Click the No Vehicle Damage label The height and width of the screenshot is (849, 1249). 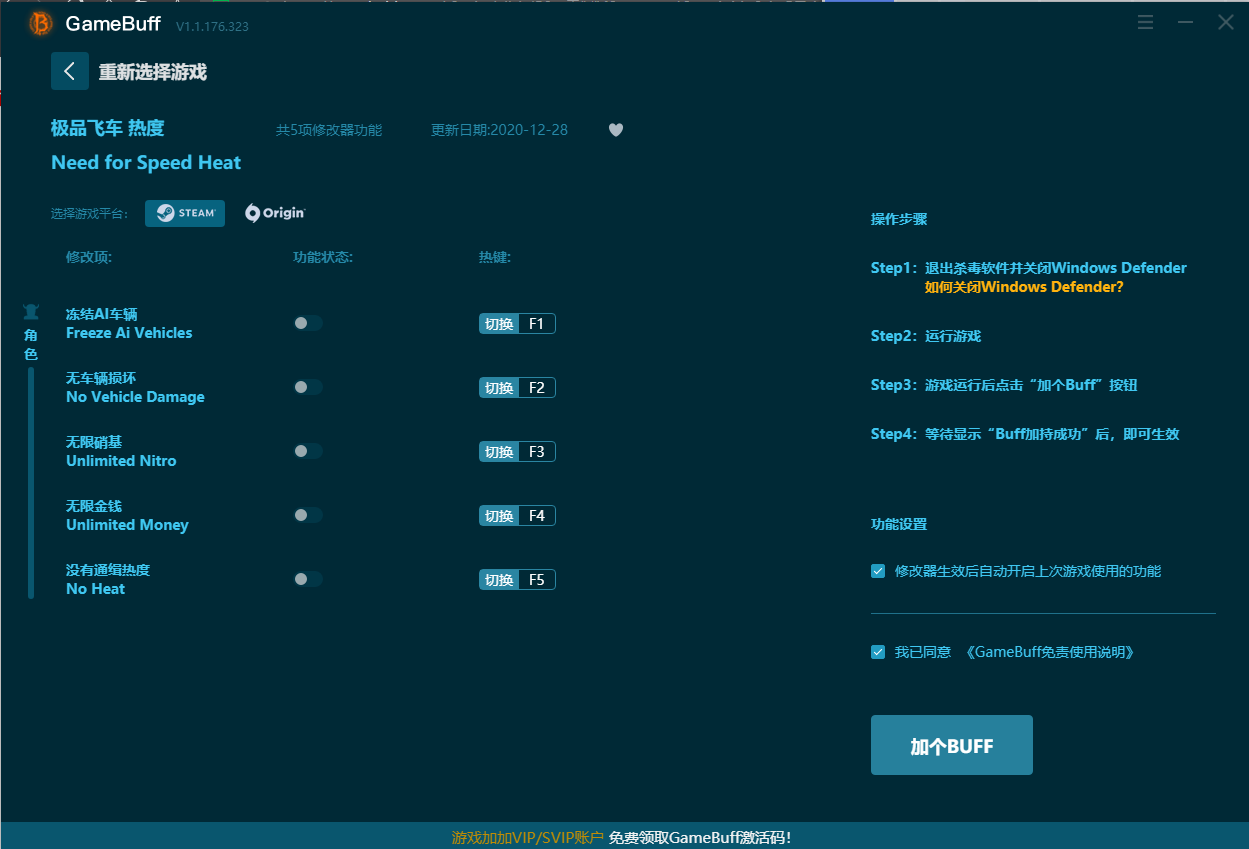pos(135,397)
